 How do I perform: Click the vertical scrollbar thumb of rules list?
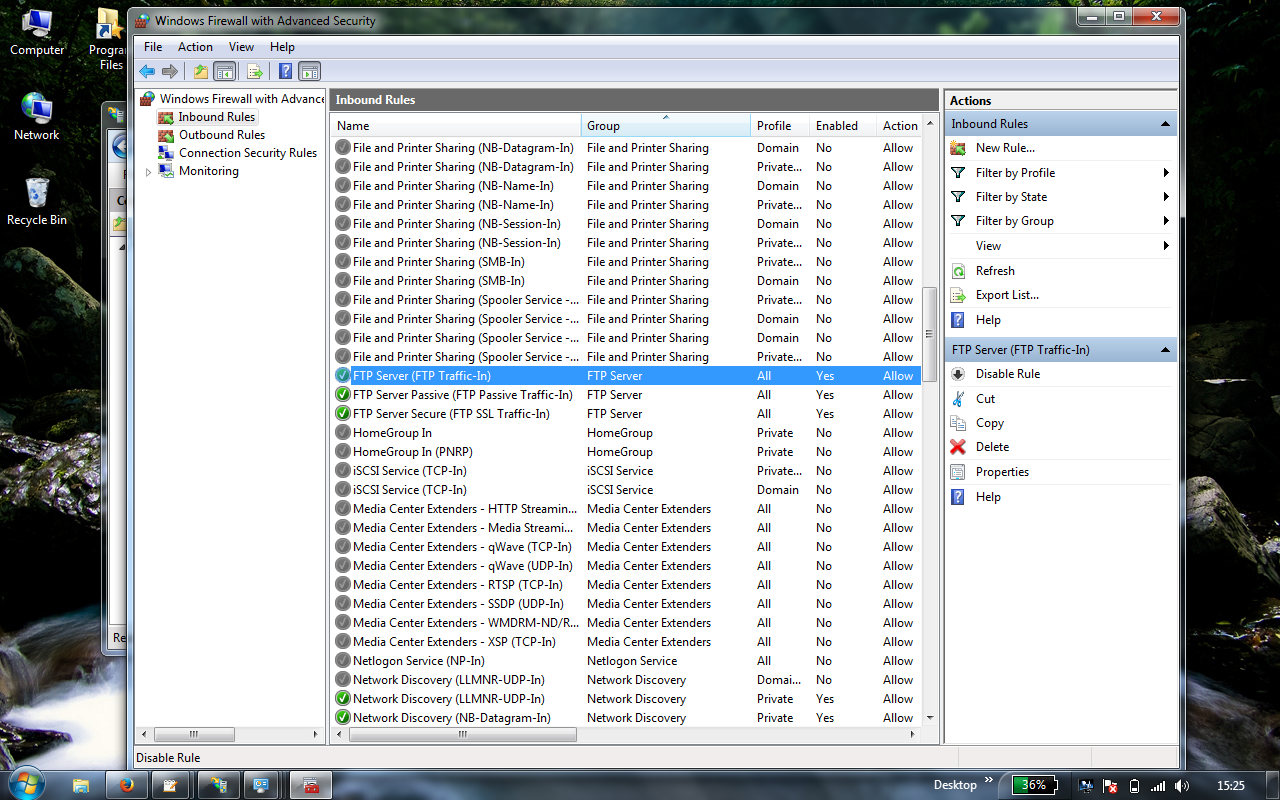929,334
